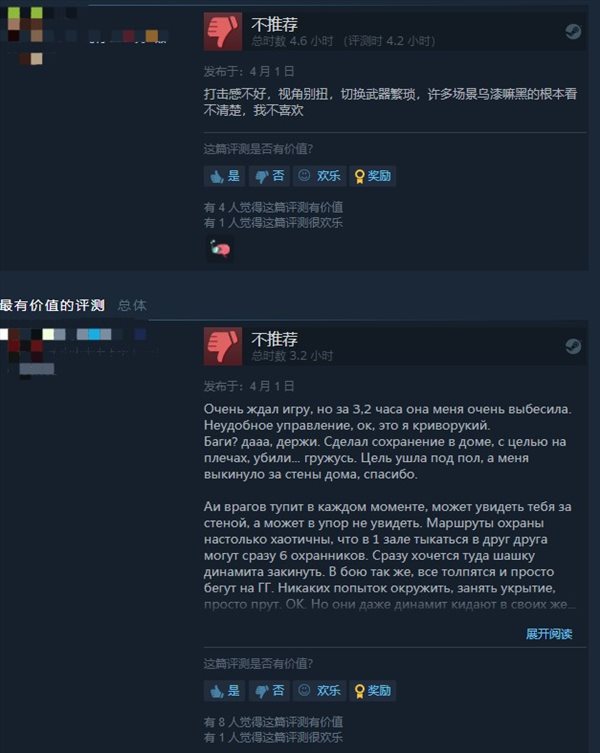Mark first review as 欢乐 (funny)

tap(319, 176)
